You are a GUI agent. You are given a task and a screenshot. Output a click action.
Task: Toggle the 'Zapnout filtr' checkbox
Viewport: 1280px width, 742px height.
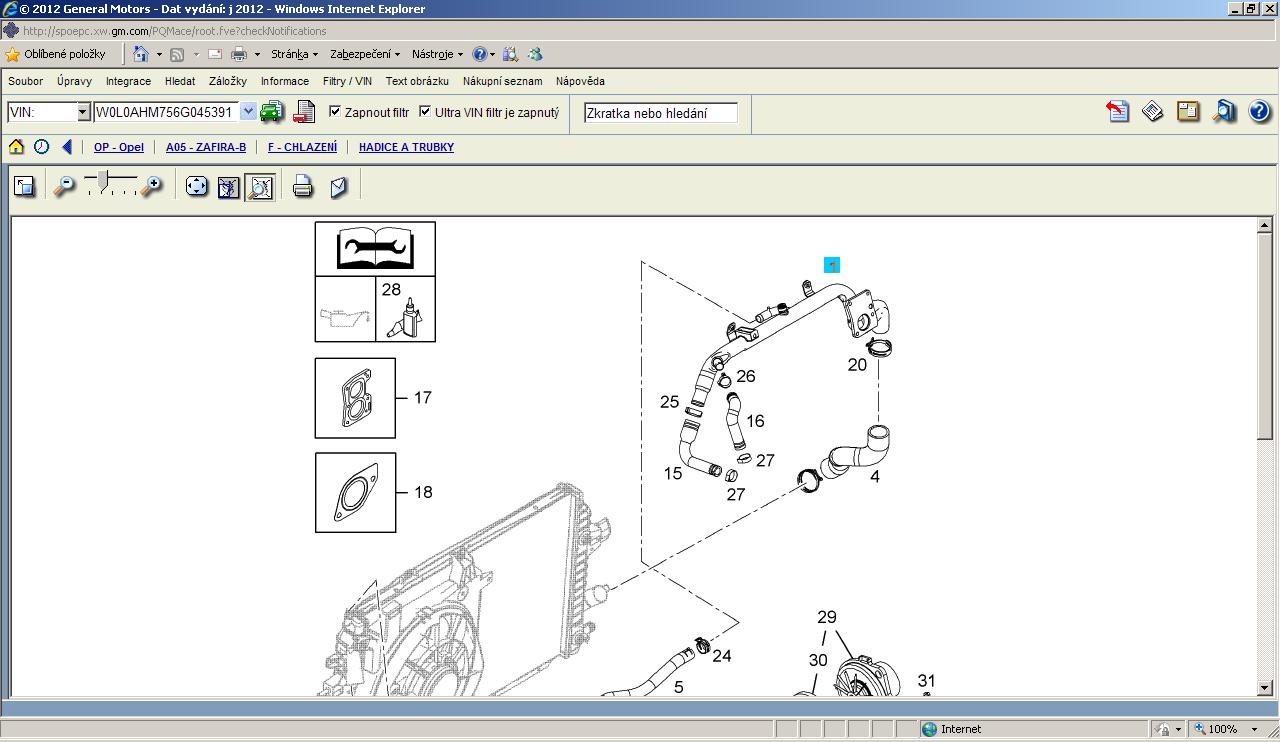click(x=335, y=112)
